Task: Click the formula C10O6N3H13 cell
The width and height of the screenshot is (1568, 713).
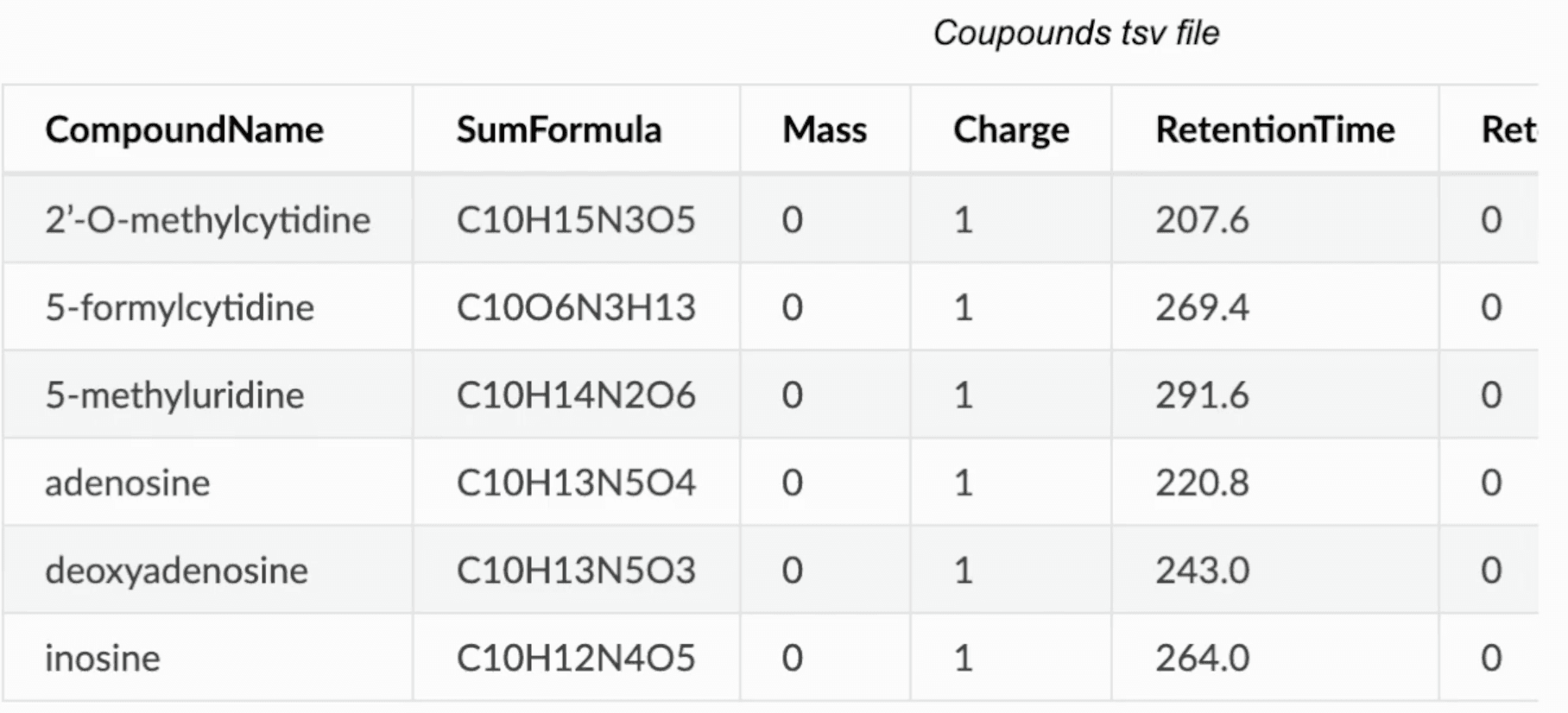Action: tap(576, 307)
